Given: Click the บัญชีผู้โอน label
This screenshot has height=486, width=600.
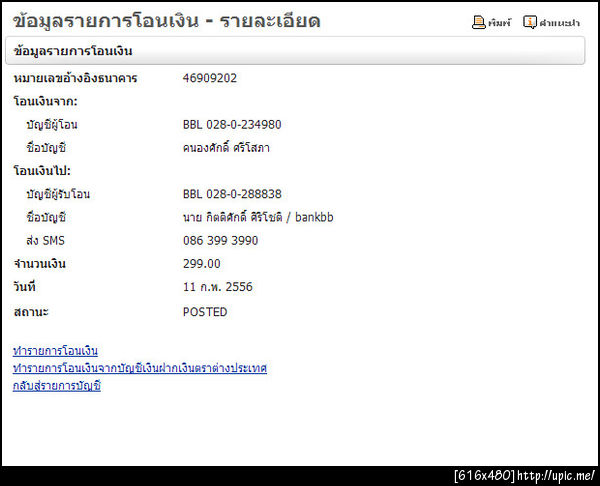Looking at the screenshot, I should 52,125.
